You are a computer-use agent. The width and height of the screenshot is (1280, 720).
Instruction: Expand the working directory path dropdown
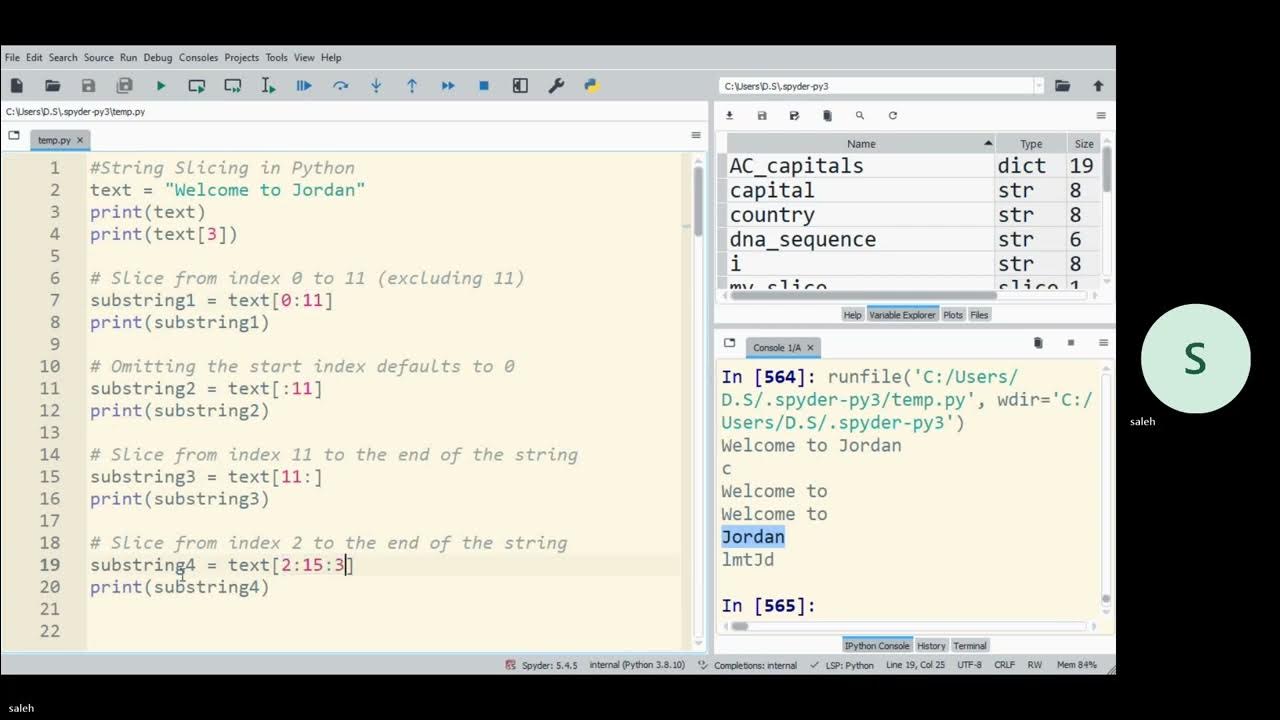[1038, 86]
